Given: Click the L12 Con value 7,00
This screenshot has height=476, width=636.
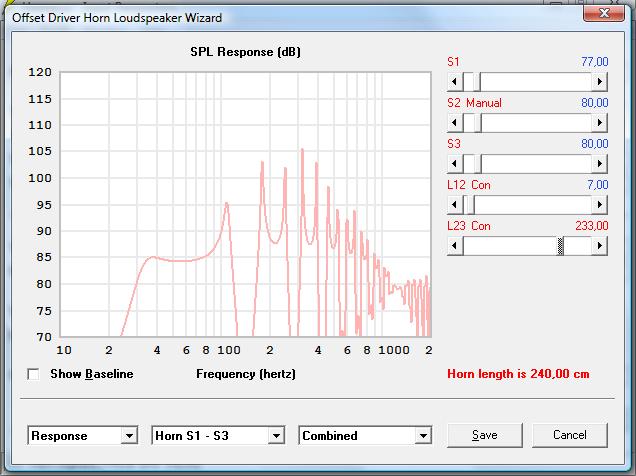Looking at the screenshot, I should [597, 185].
